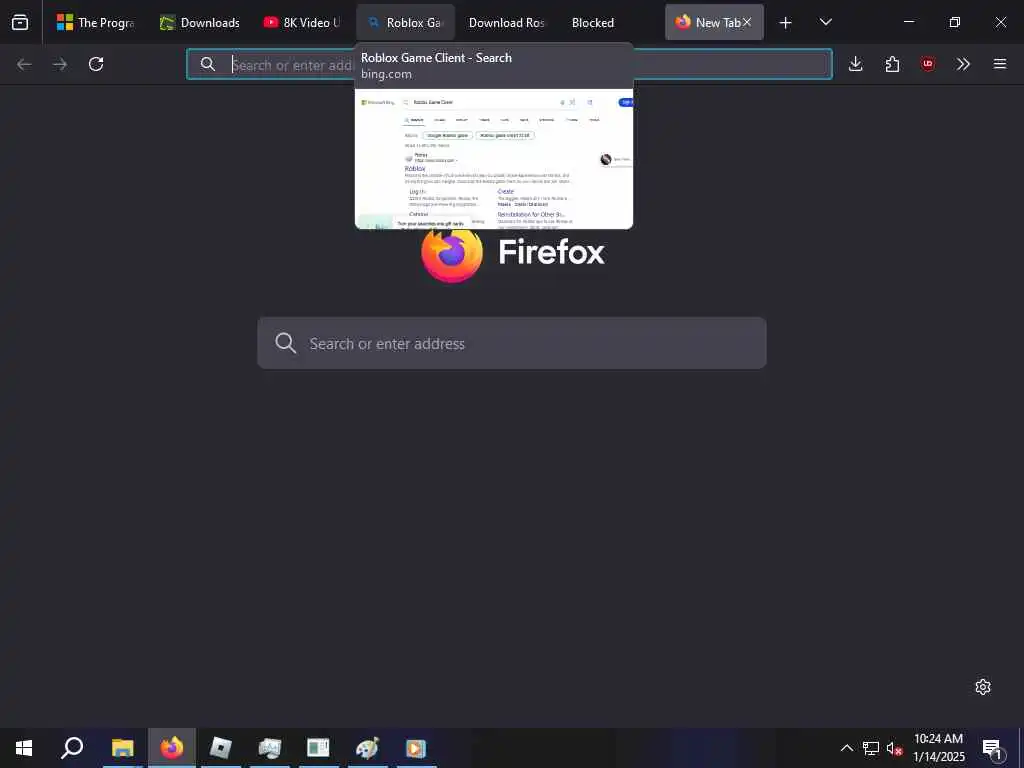Expand the toolbar overflow chevrons
This screenshot has height=768, width=1024.
[x=963, y=64]
